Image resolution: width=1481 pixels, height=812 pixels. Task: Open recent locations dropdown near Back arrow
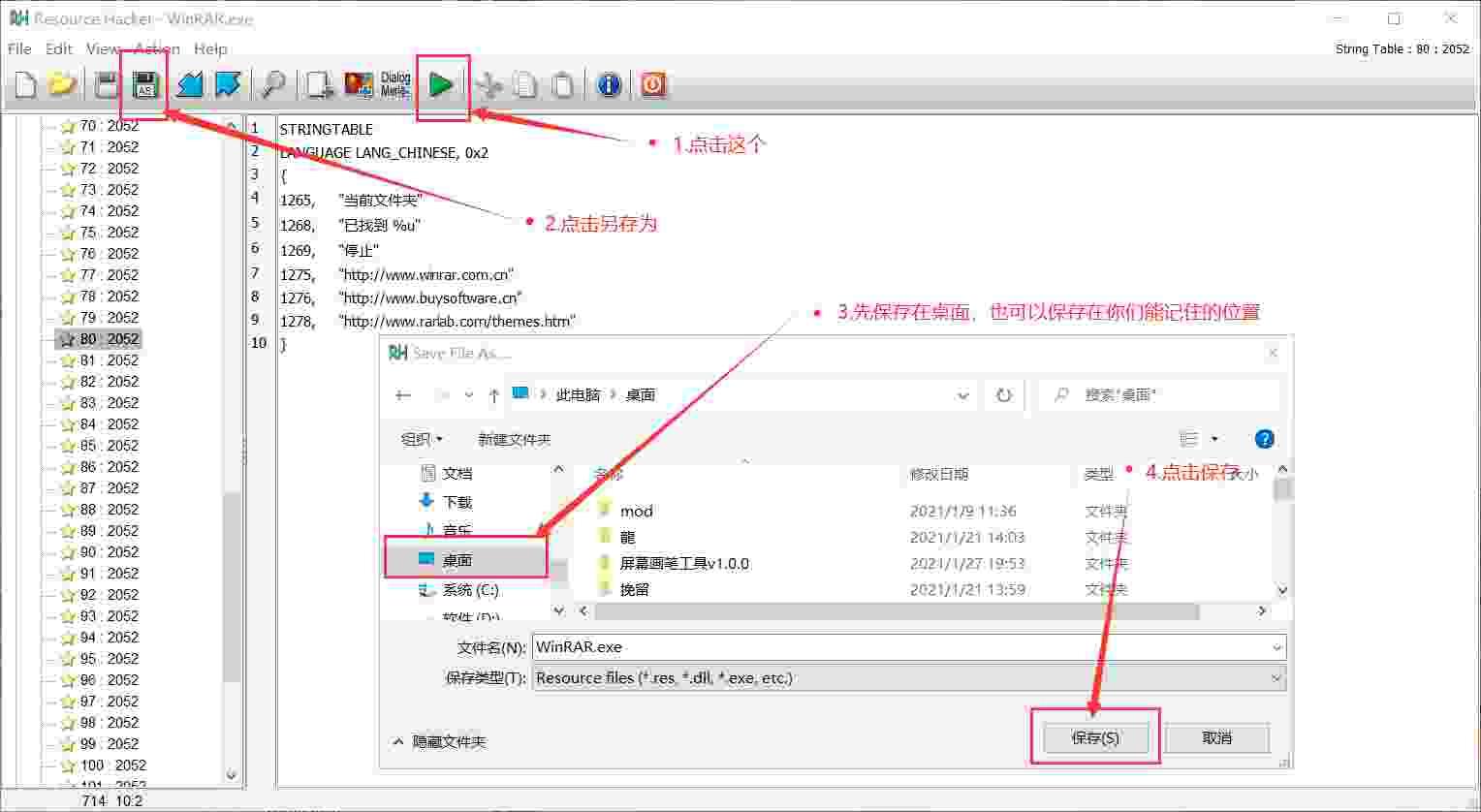[469, 395]
